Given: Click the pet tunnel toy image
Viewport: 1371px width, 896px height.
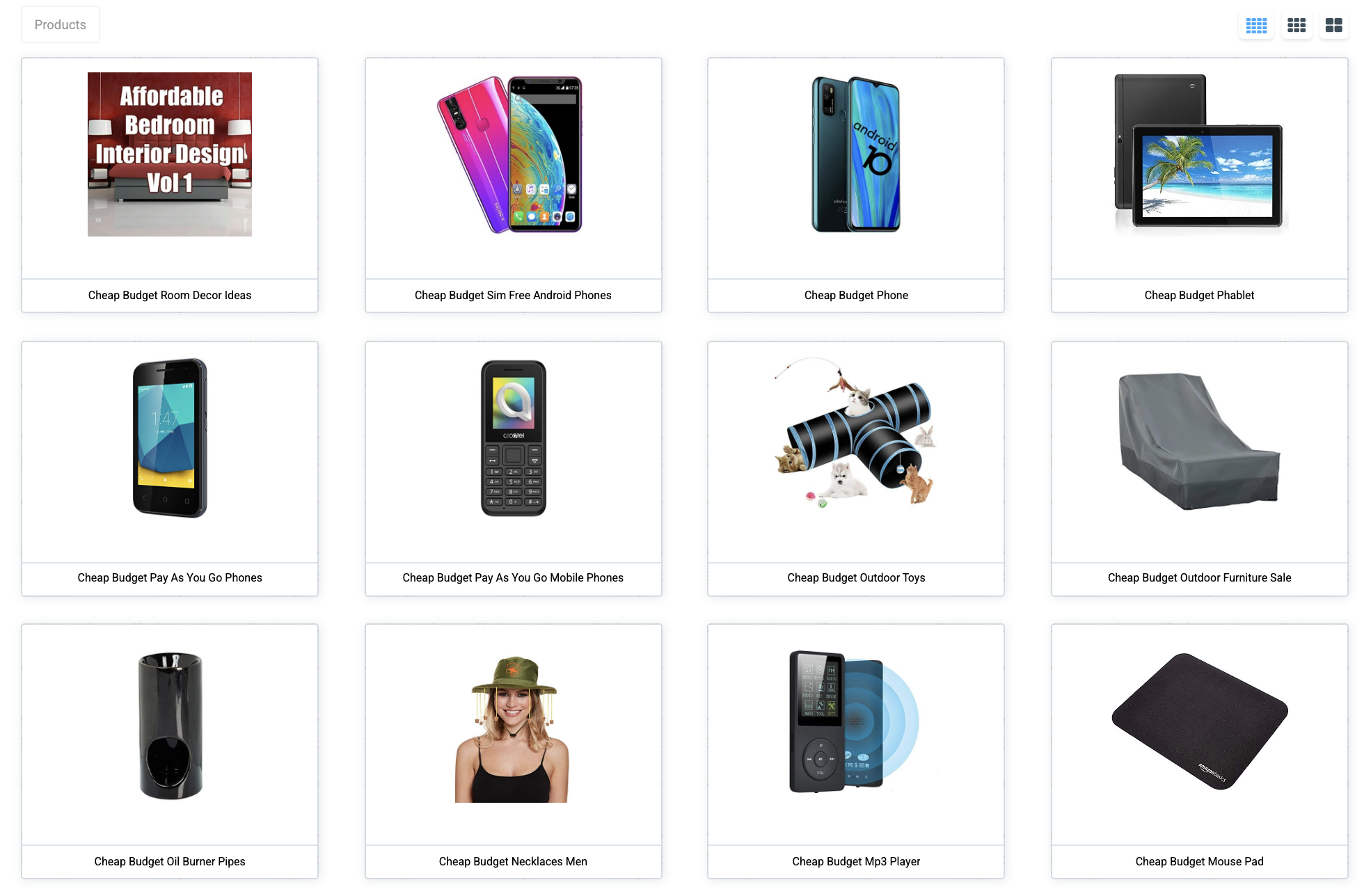Looking at the screenshot, I should tap(856, 433).
